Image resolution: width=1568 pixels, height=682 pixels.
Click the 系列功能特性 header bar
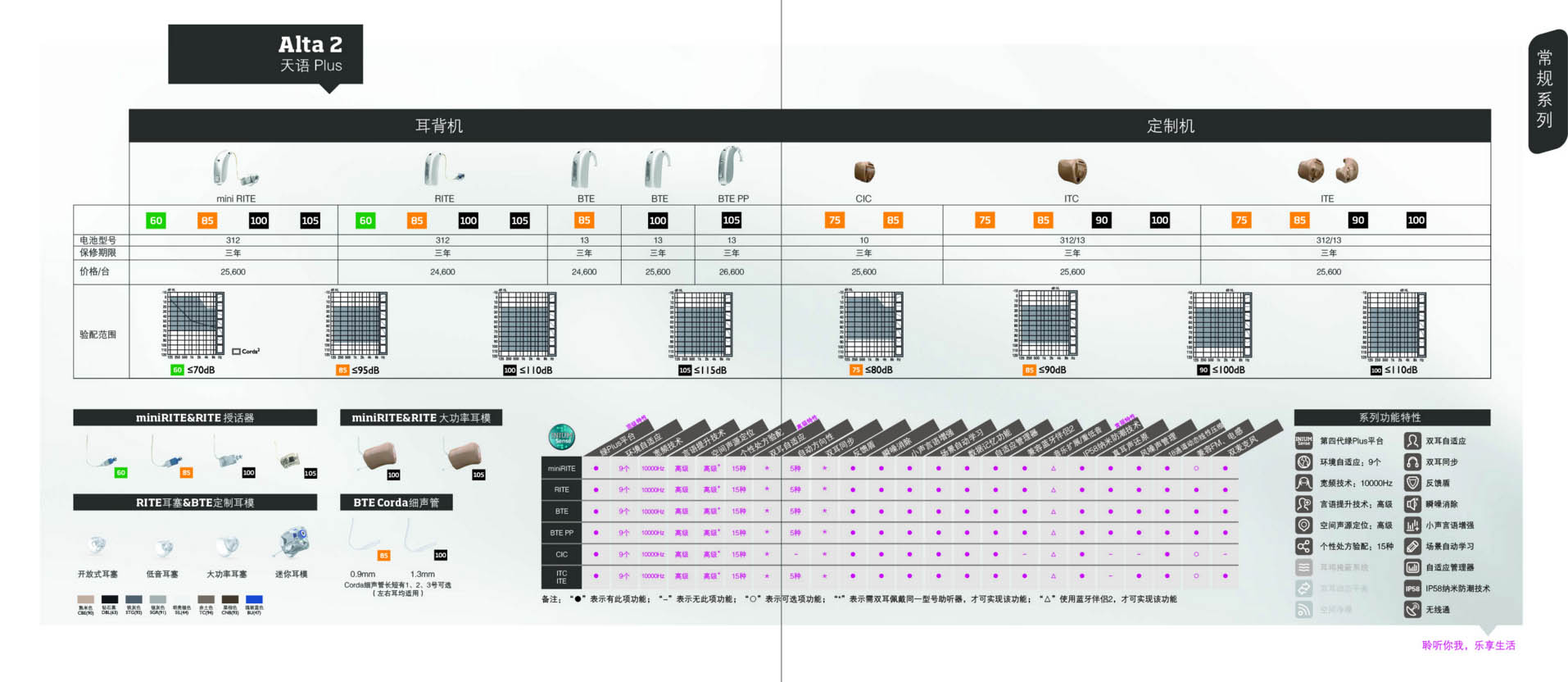(x=1390, y=417)
